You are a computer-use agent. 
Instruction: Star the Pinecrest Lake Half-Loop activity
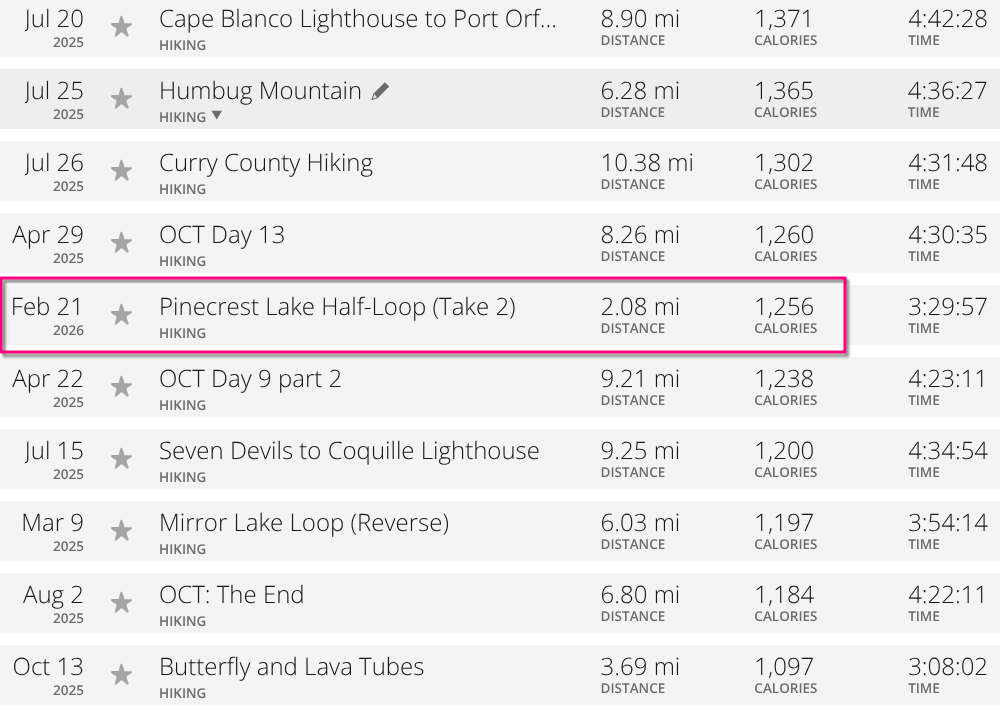coord(121,315)
